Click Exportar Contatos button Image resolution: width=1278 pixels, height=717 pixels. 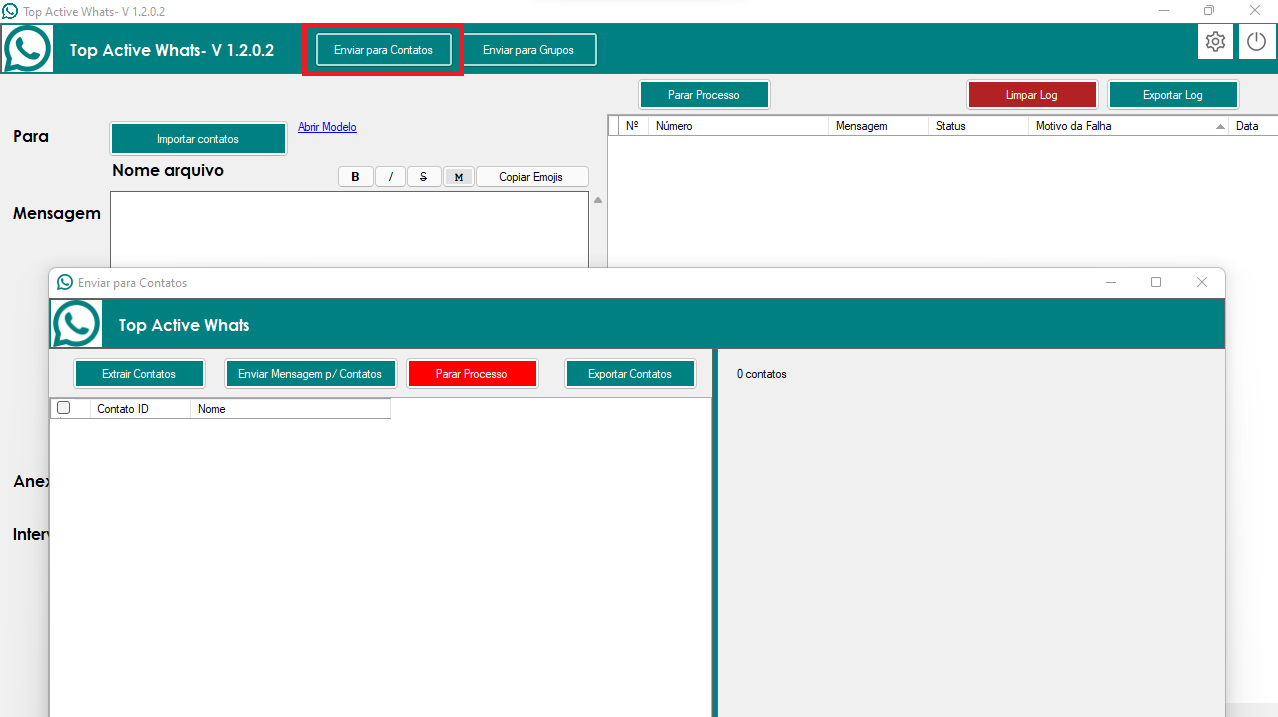pos(630,374)
